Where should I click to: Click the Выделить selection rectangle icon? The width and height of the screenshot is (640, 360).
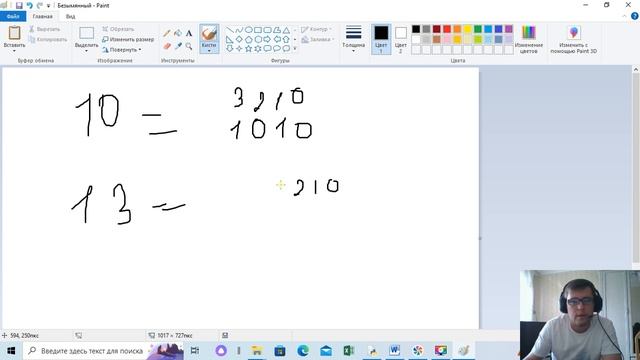(86, 33)
